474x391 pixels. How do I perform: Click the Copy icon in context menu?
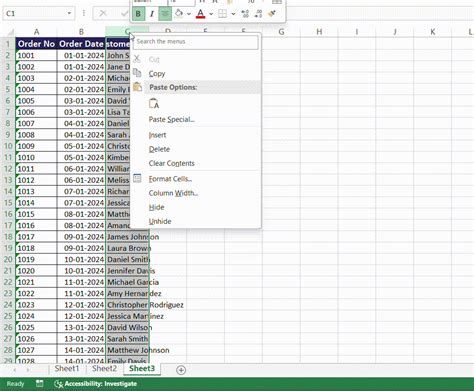(x=137, y=73)
